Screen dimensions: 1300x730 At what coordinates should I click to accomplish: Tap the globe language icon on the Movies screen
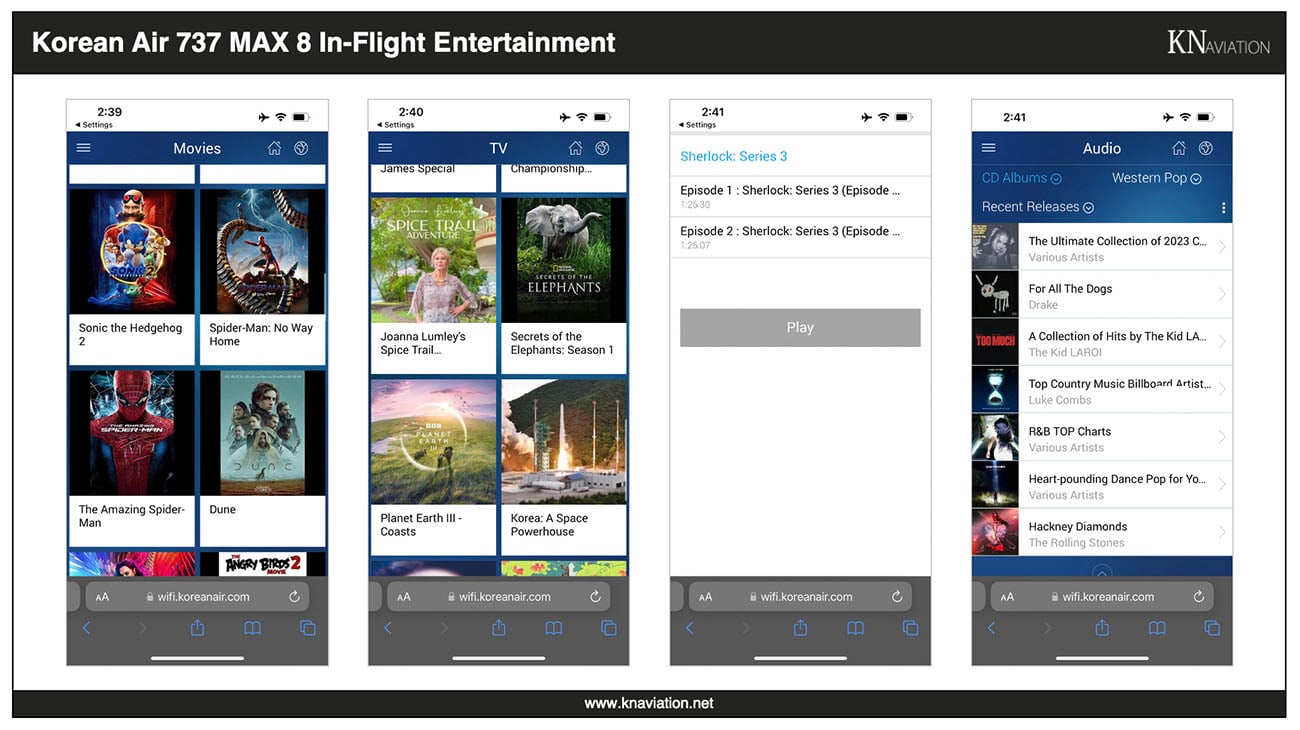point(301,148)
